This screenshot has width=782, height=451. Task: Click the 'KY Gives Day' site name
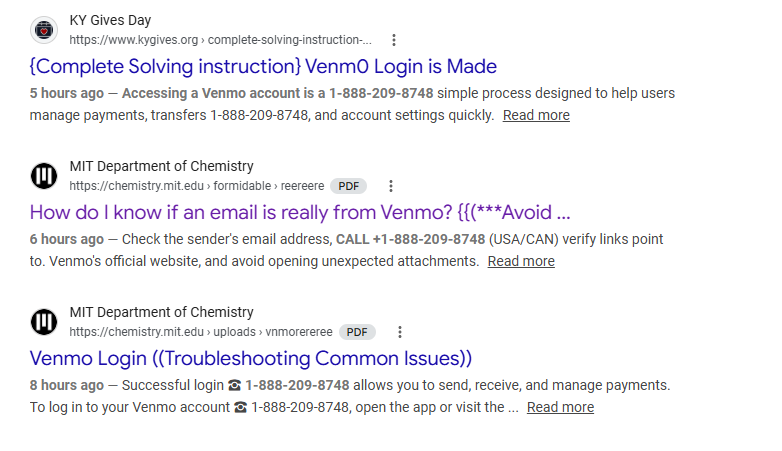click(110, 20)
